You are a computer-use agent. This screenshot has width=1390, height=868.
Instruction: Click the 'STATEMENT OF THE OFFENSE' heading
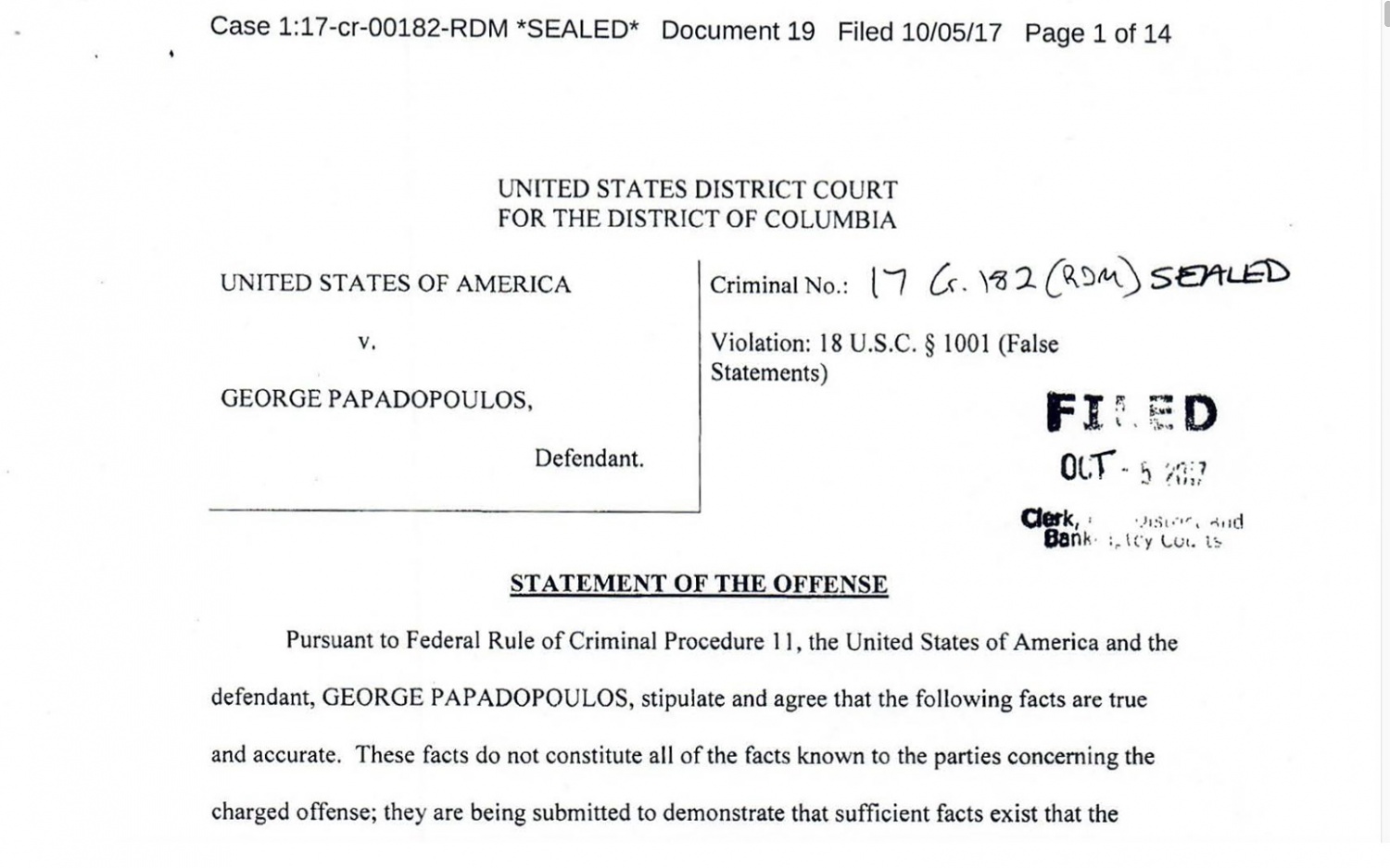(x=699, y=585)
